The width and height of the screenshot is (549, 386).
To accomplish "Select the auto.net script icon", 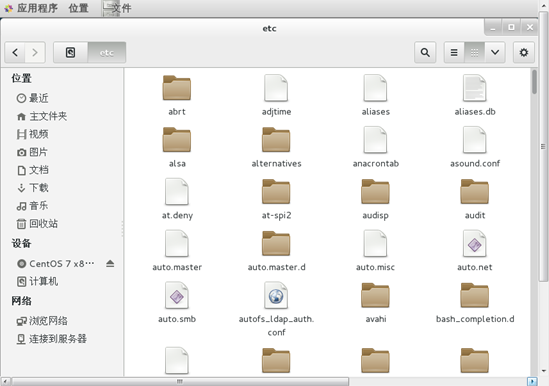I will point(475,243).
